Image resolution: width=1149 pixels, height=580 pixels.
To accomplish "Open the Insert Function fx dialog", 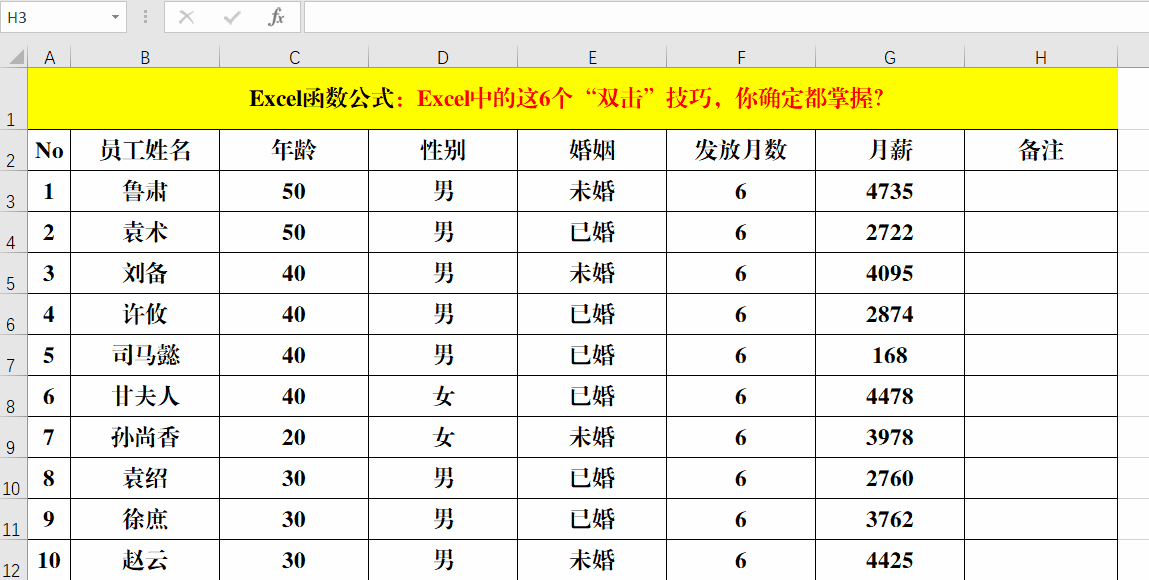I will point(276,17).
